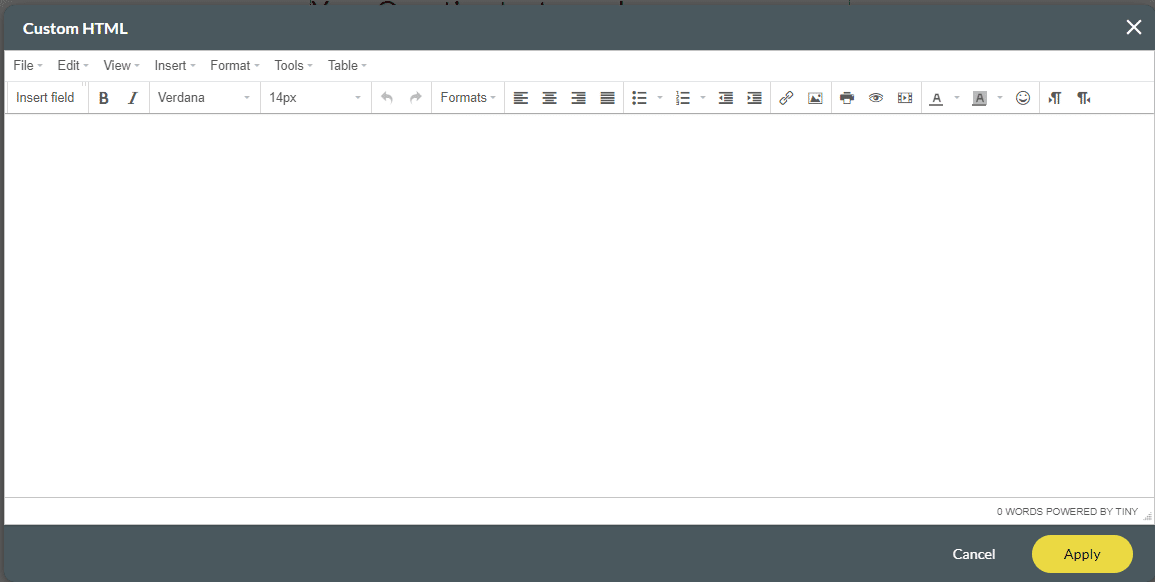The width and height of the screenshot is (1155, 582).
Task: Open the insert image dialog
Action: [x=815, y=97]
